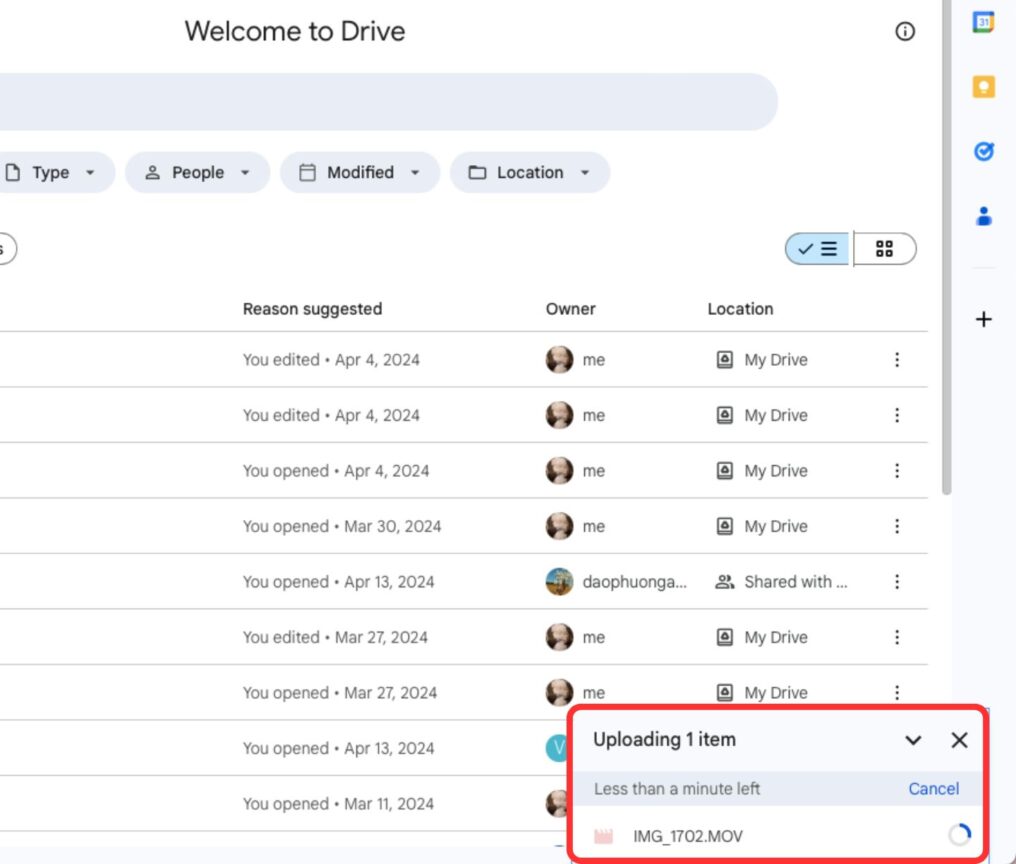This screenshot has height=864, width=1016.
Task: Click the info icon beside Welcome to Drive
Action: 904,32
